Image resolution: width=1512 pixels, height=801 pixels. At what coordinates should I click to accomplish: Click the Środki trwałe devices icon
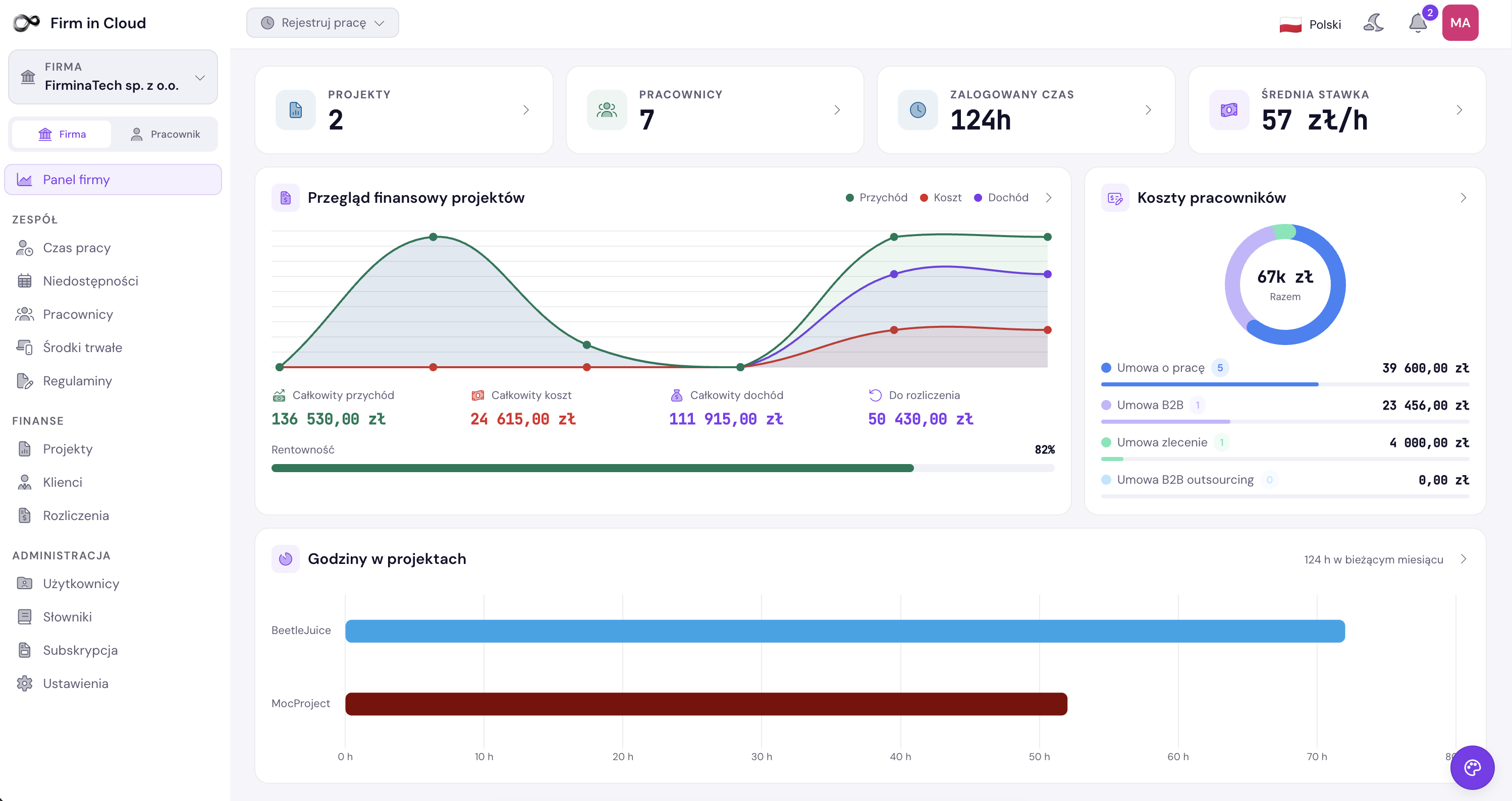coord(25,348)
